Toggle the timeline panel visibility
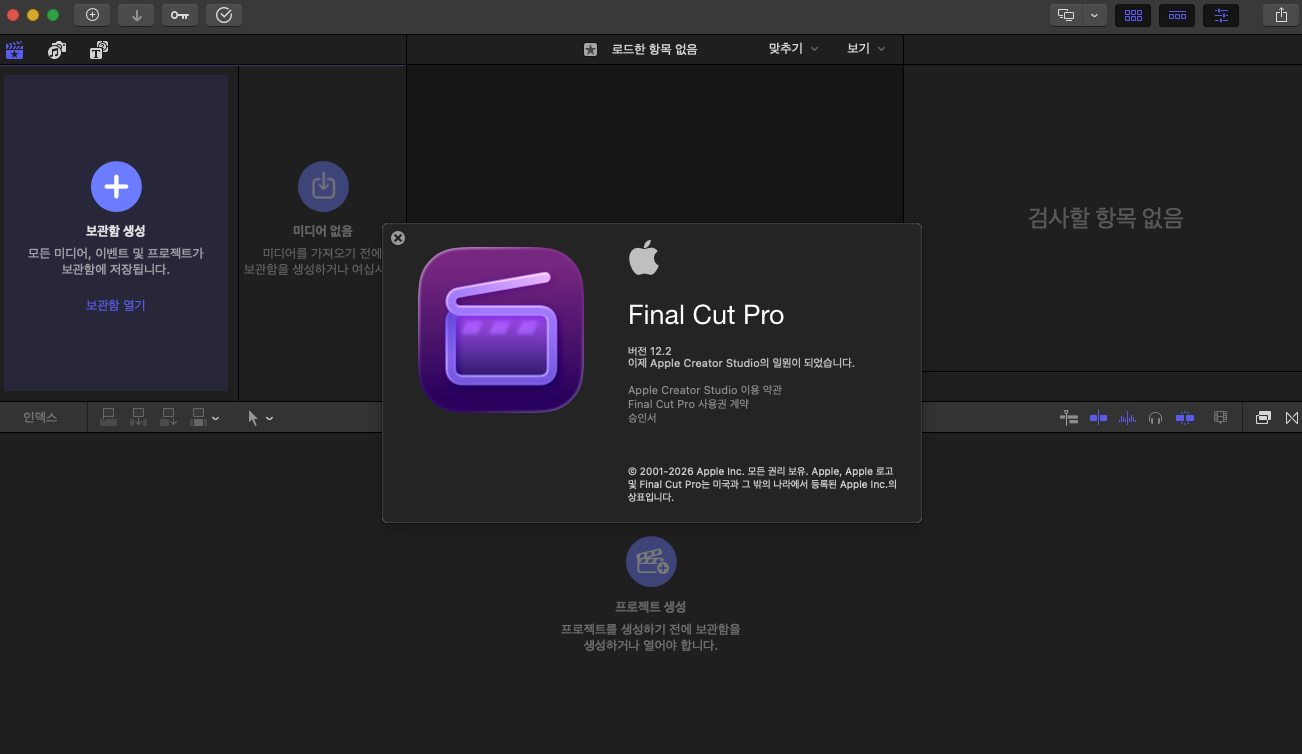The image size is (1302, 754). (x=1177, y=15)
